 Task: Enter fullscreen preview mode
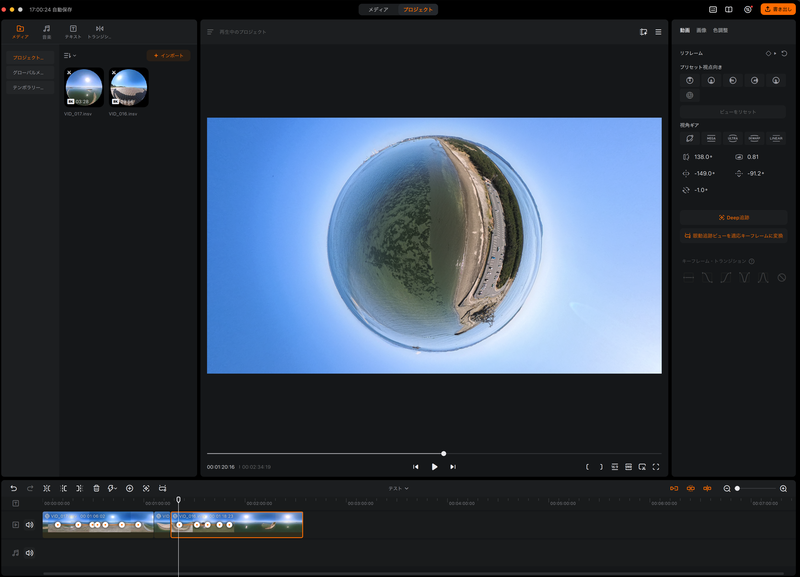(656, 467)
